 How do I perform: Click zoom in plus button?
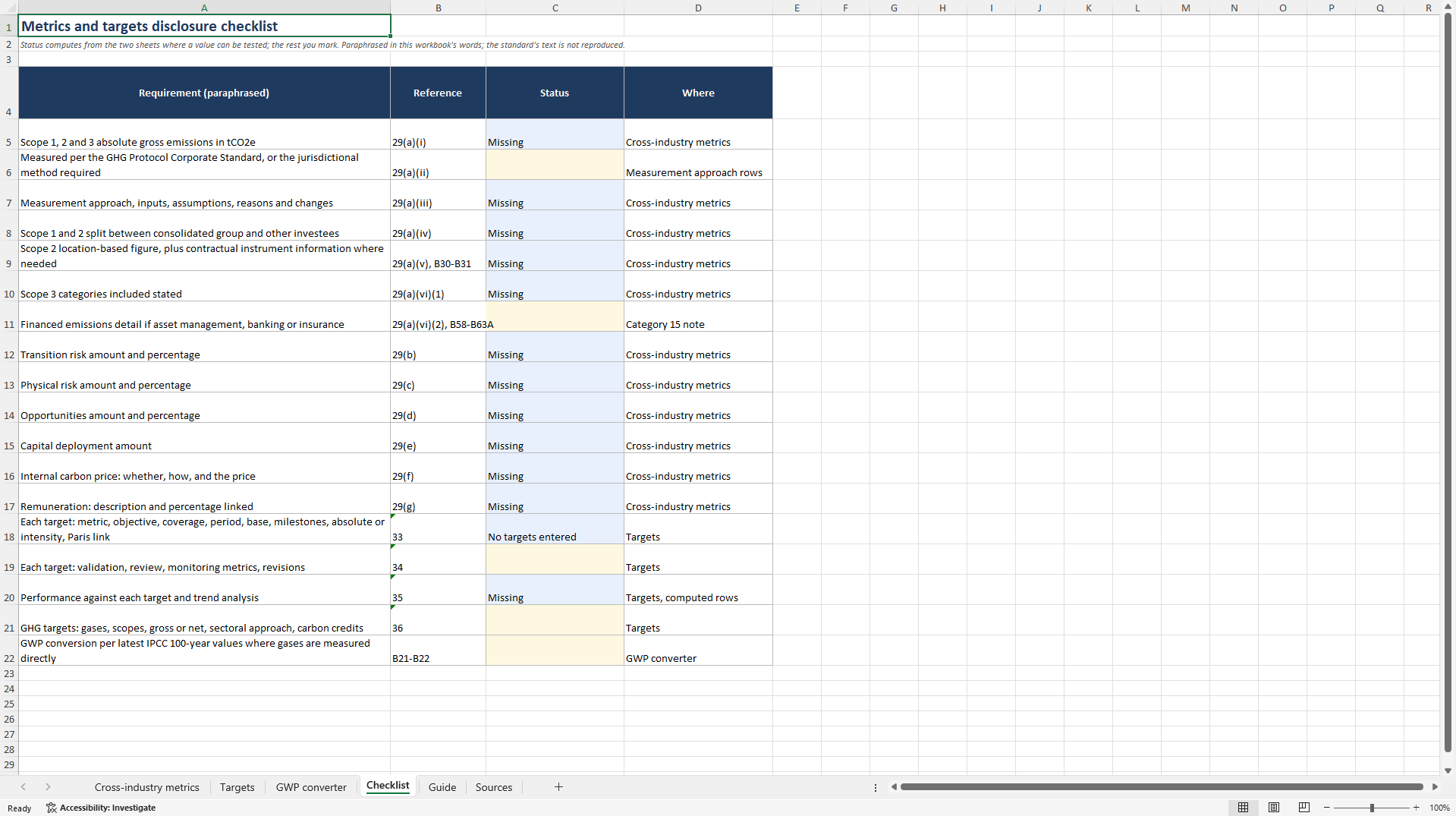click(1416, 808)
